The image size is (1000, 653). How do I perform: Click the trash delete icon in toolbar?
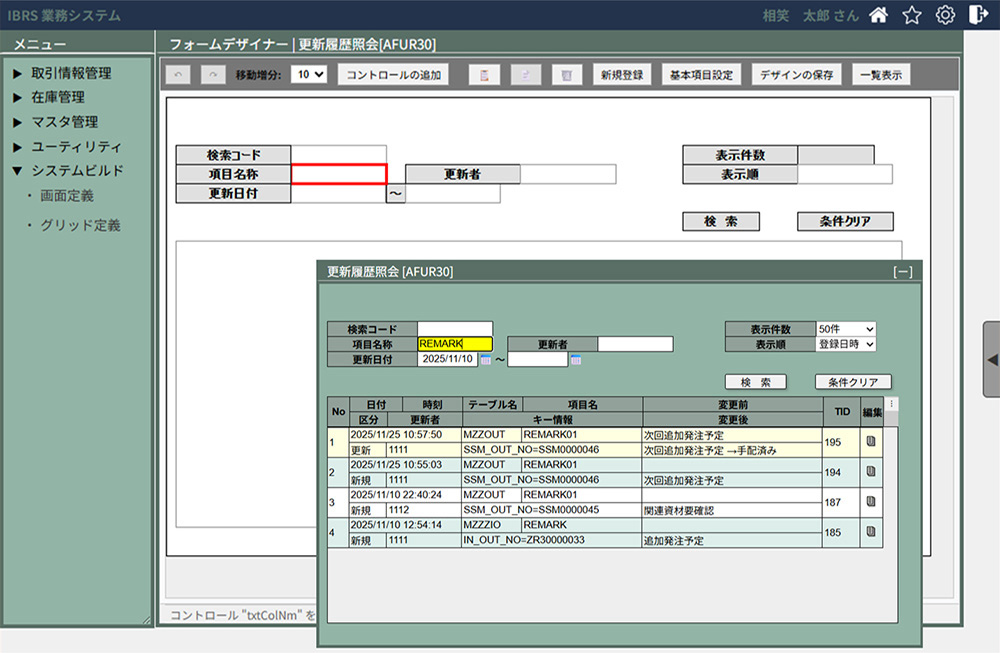[566, 75]
